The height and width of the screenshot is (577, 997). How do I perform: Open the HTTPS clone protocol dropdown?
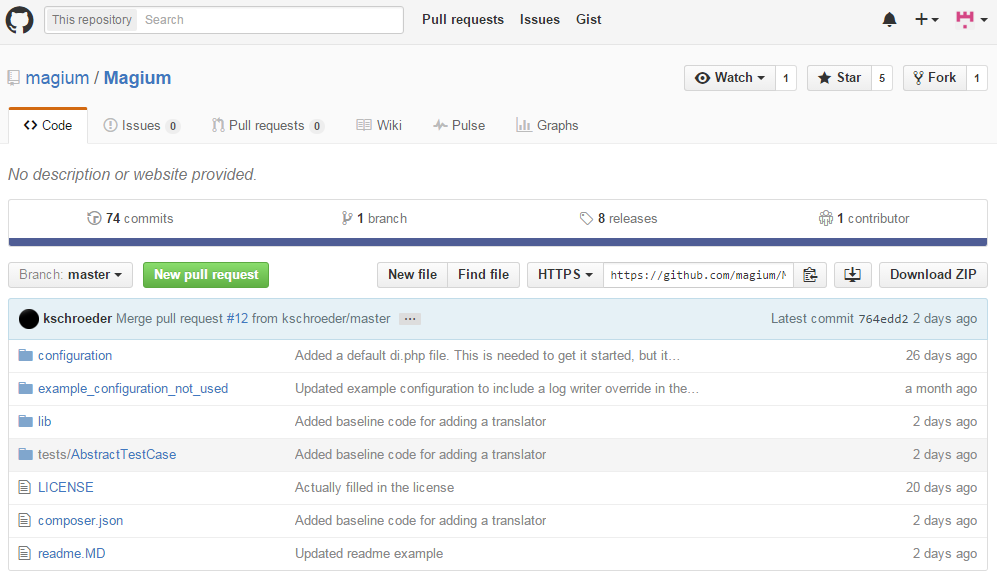[565, 275]
